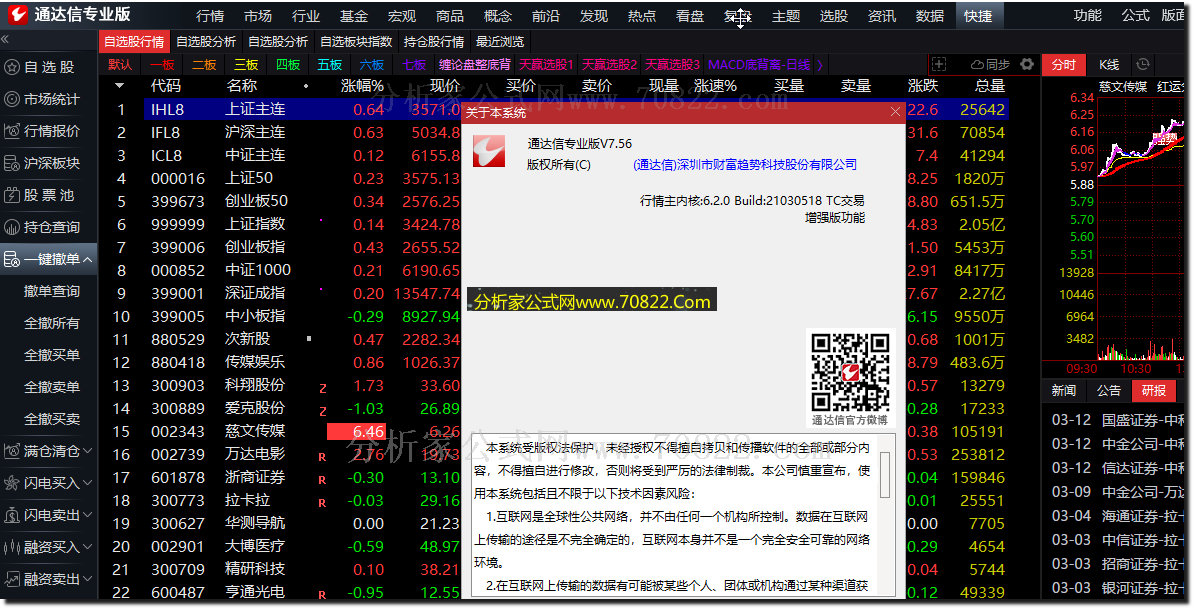Select the 缠论盘整底背 tab
Screen dimensions: 1194x608
(474, 65)
